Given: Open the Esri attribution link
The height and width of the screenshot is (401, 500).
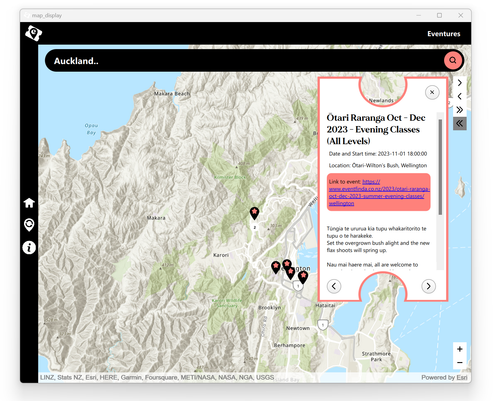Looking at the screenshot, I should pos(462,377).
